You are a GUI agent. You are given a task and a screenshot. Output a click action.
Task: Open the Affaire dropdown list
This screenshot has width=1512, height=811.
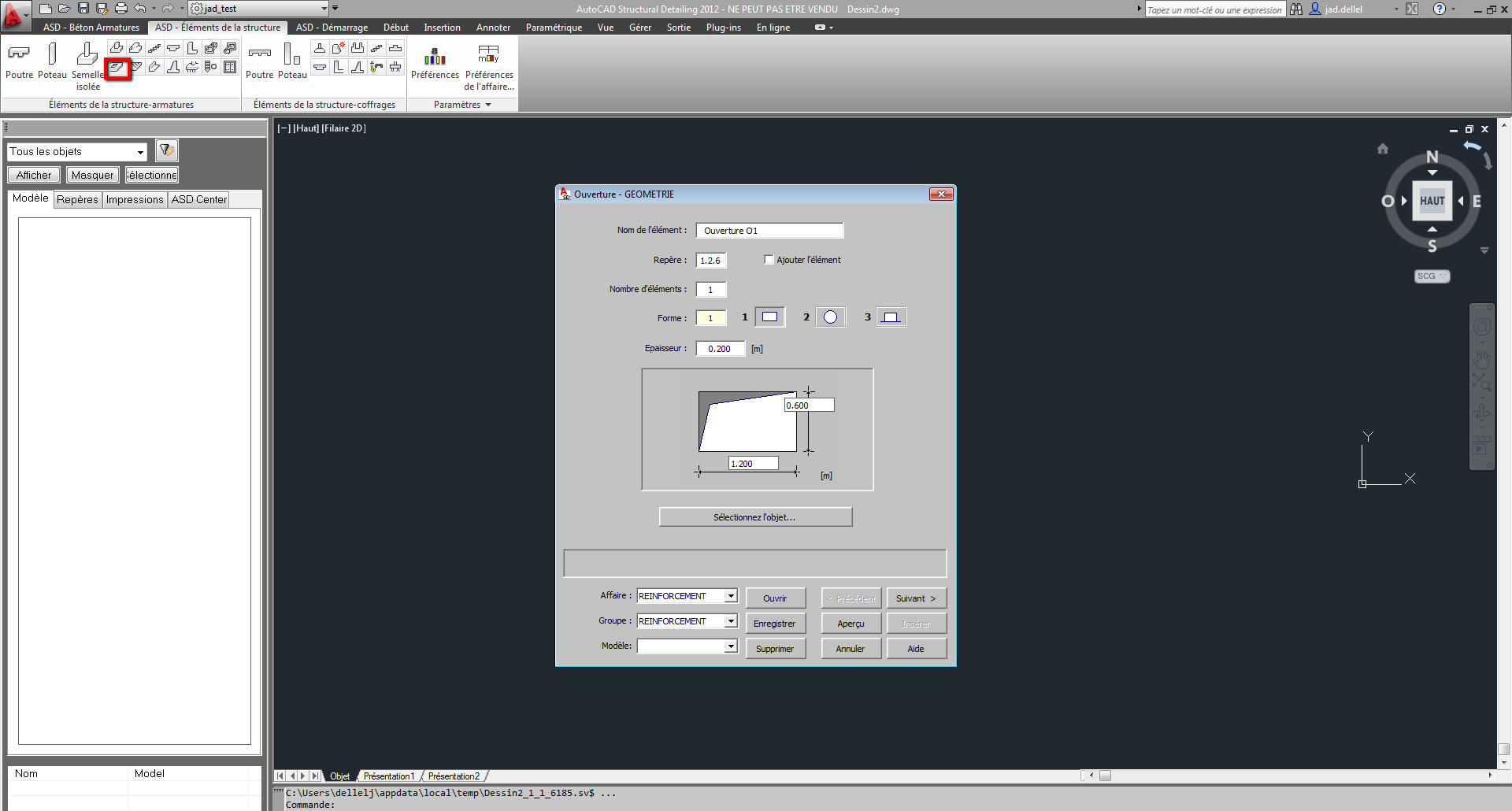pyautogui.click(x=731, y=596)
